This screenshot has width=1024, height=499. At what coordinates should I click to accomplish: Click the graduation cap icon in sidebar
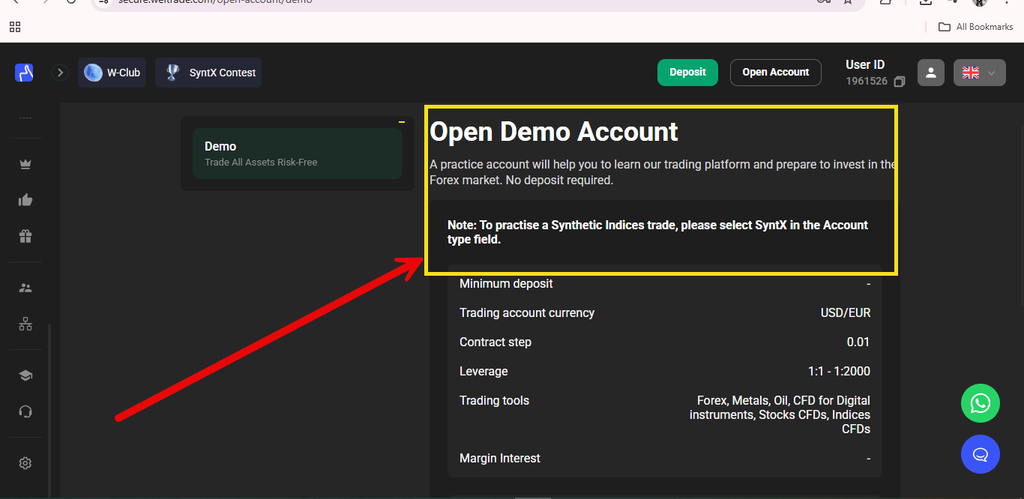[25, 376]
